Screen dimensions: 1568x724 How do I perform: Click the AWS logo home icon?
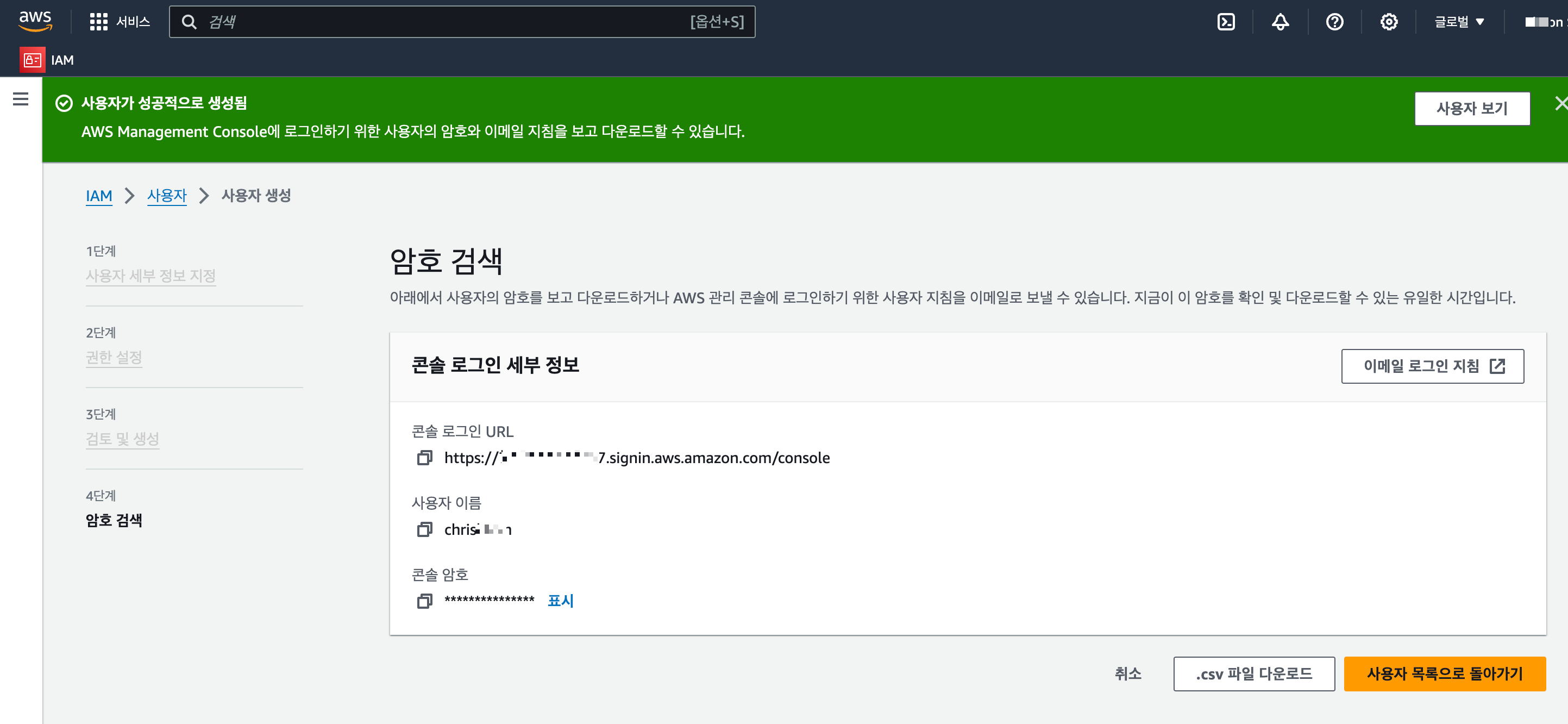35,21
